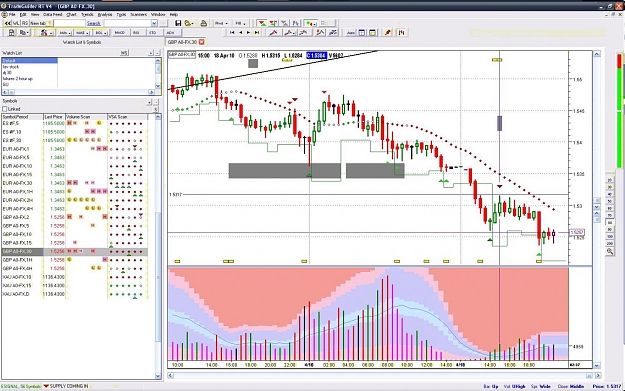This screenshot has width=625, height=391.
Task: Click the WS button in Watch List header
Action: pyautogui.click(x=124, y=53)
